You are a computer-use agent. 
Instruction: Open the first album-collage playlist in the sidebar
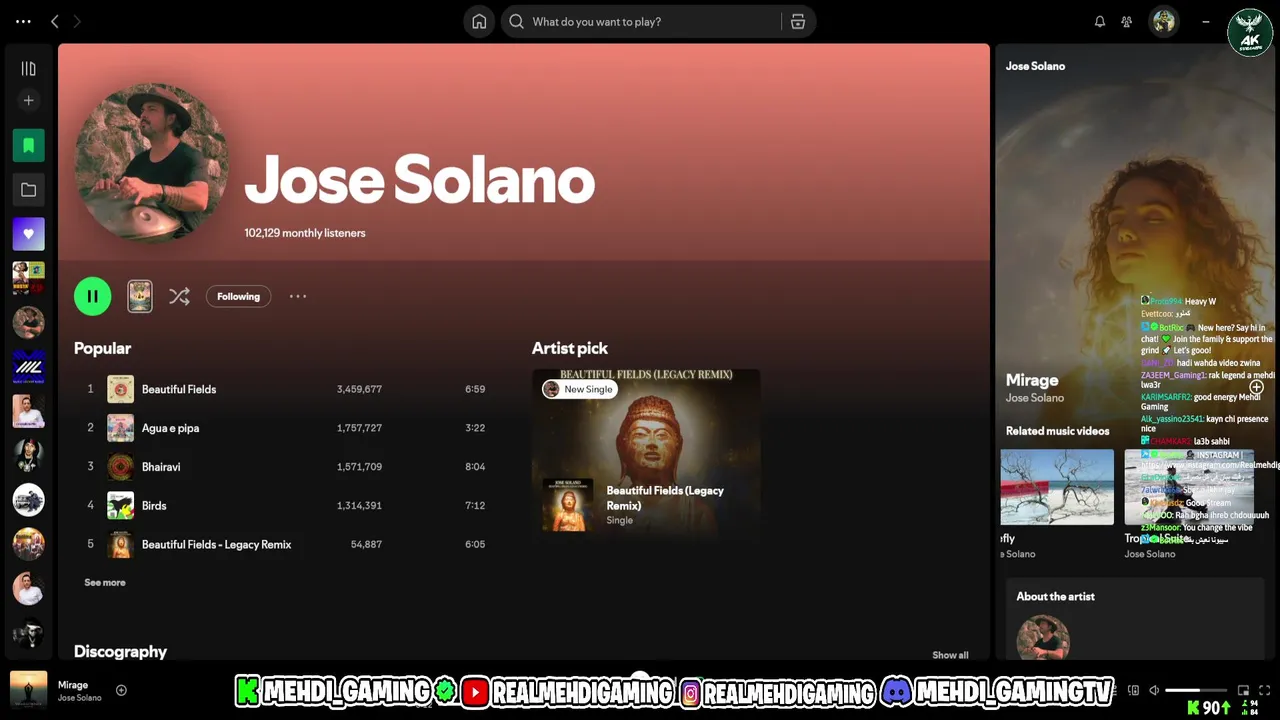click(x=28, y=278)
